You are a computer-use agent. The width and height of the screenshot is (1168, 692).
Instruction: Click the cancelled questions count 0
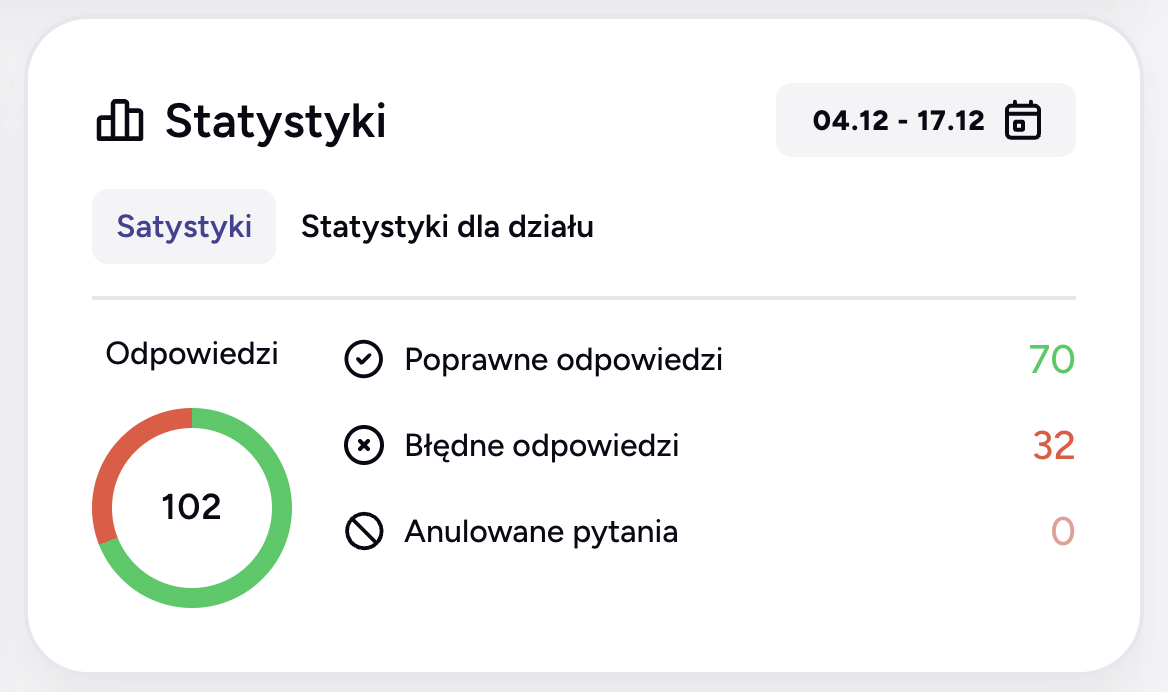pyautogui.click(x=1062, y=532)
